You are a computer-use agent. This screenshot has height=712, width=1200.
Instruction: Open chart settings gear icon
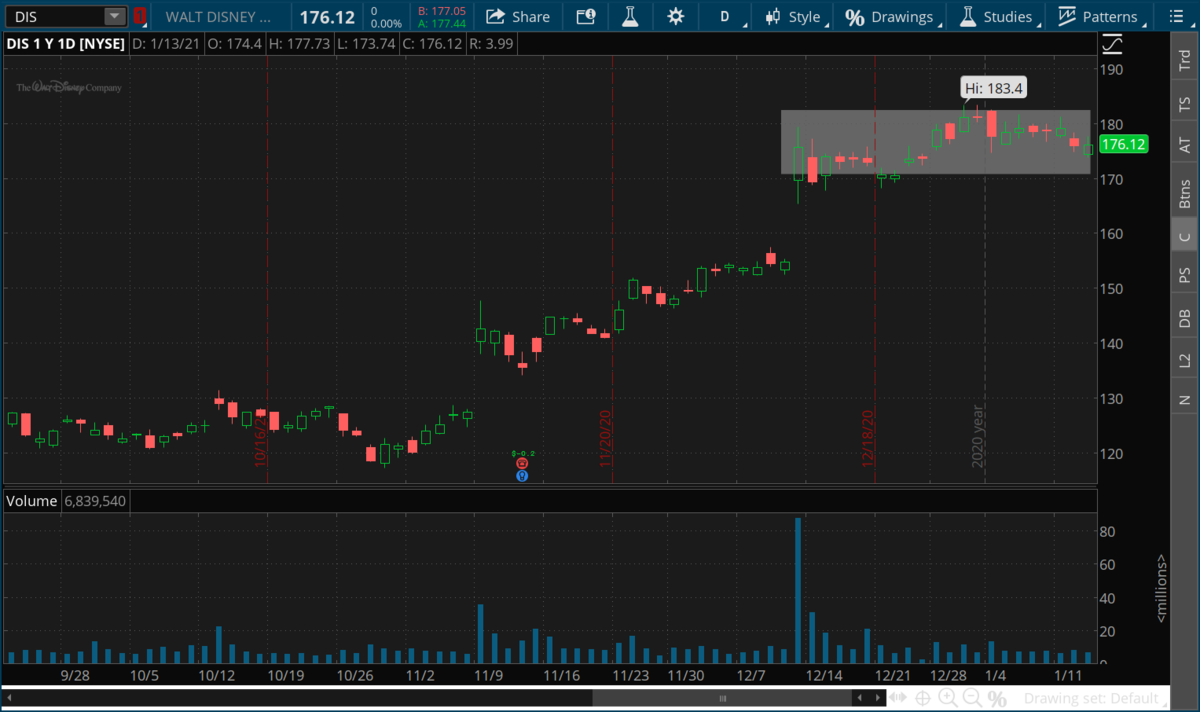point(676,16)
